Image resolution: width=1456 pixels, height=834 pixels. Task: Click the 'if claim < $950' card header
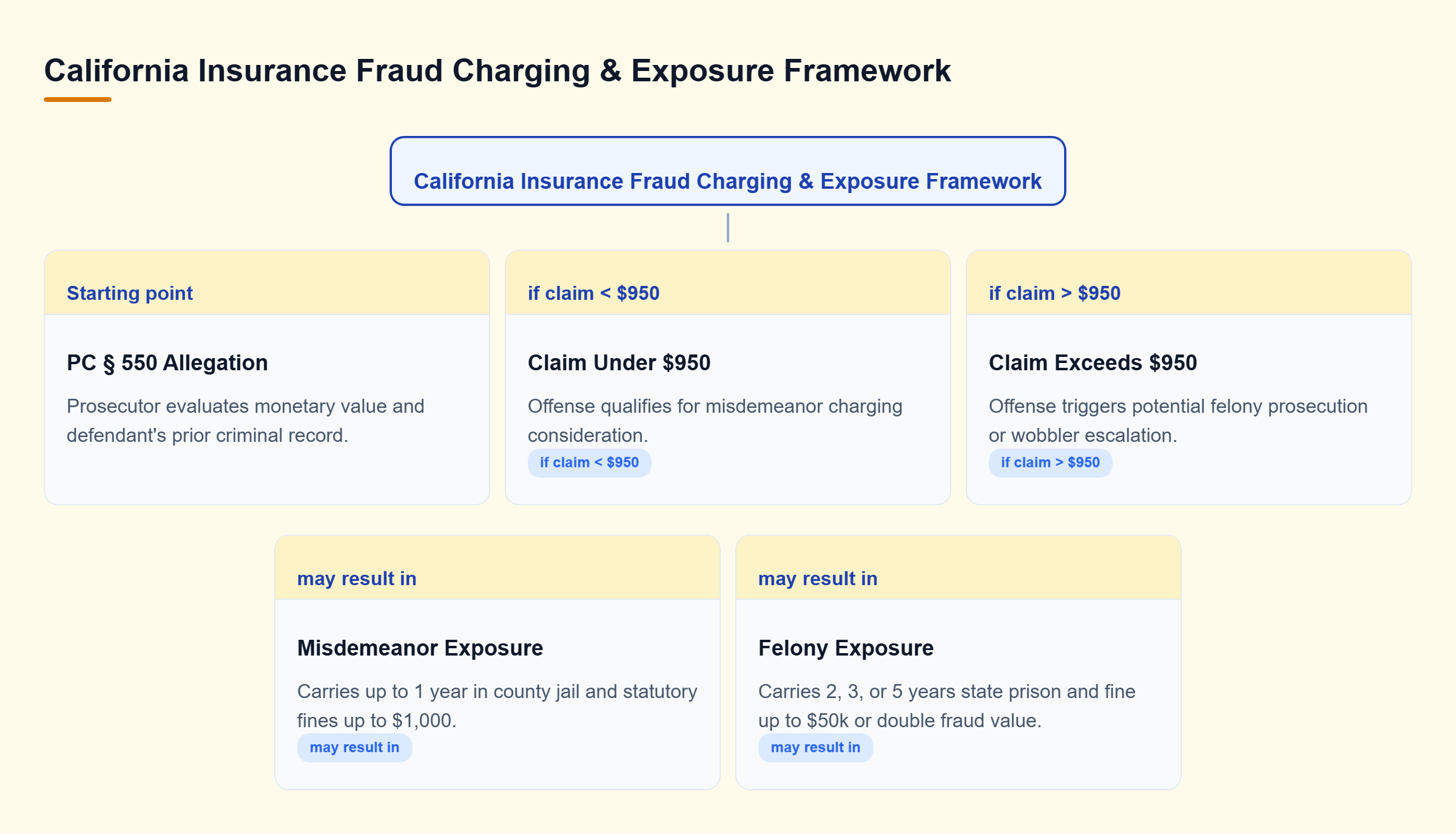(x=728, y=283)
